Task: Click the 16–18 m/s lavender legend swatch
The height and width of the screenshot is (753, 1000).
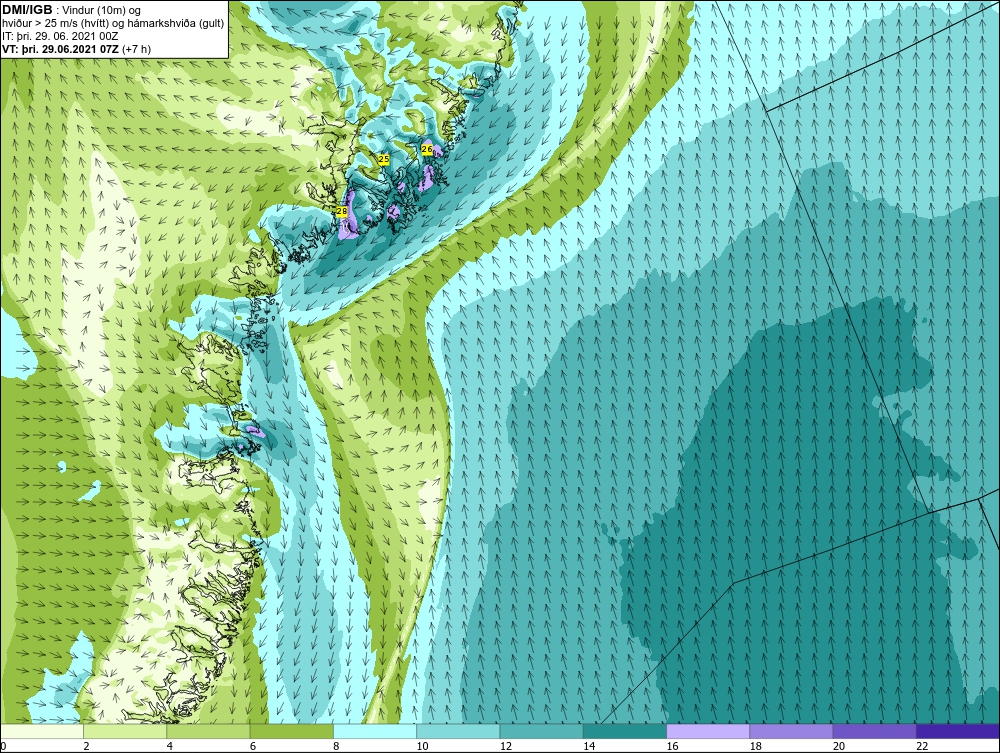Action: point(708,731)
